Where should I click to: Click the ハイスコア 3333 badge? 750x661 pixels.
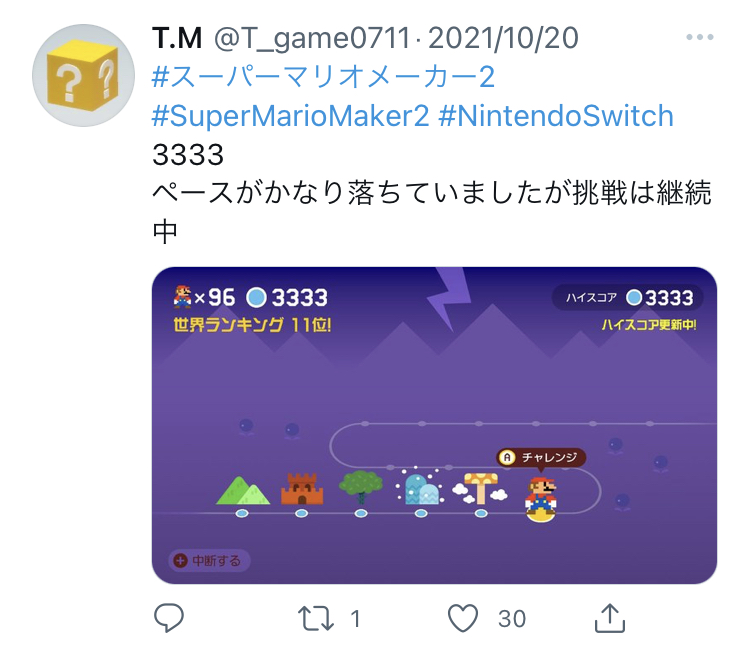tap(628, 297)
